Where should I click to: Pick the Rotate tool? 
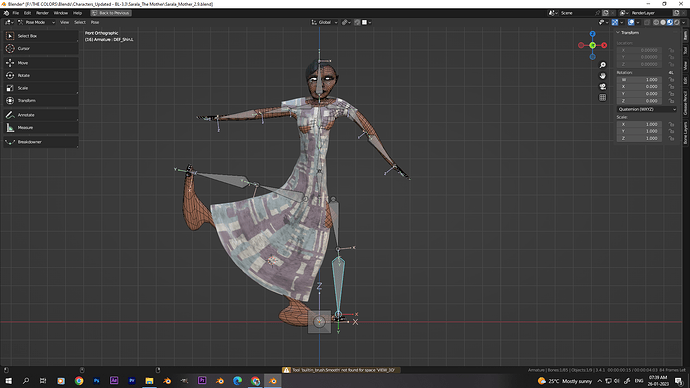[x=40, y=75]
